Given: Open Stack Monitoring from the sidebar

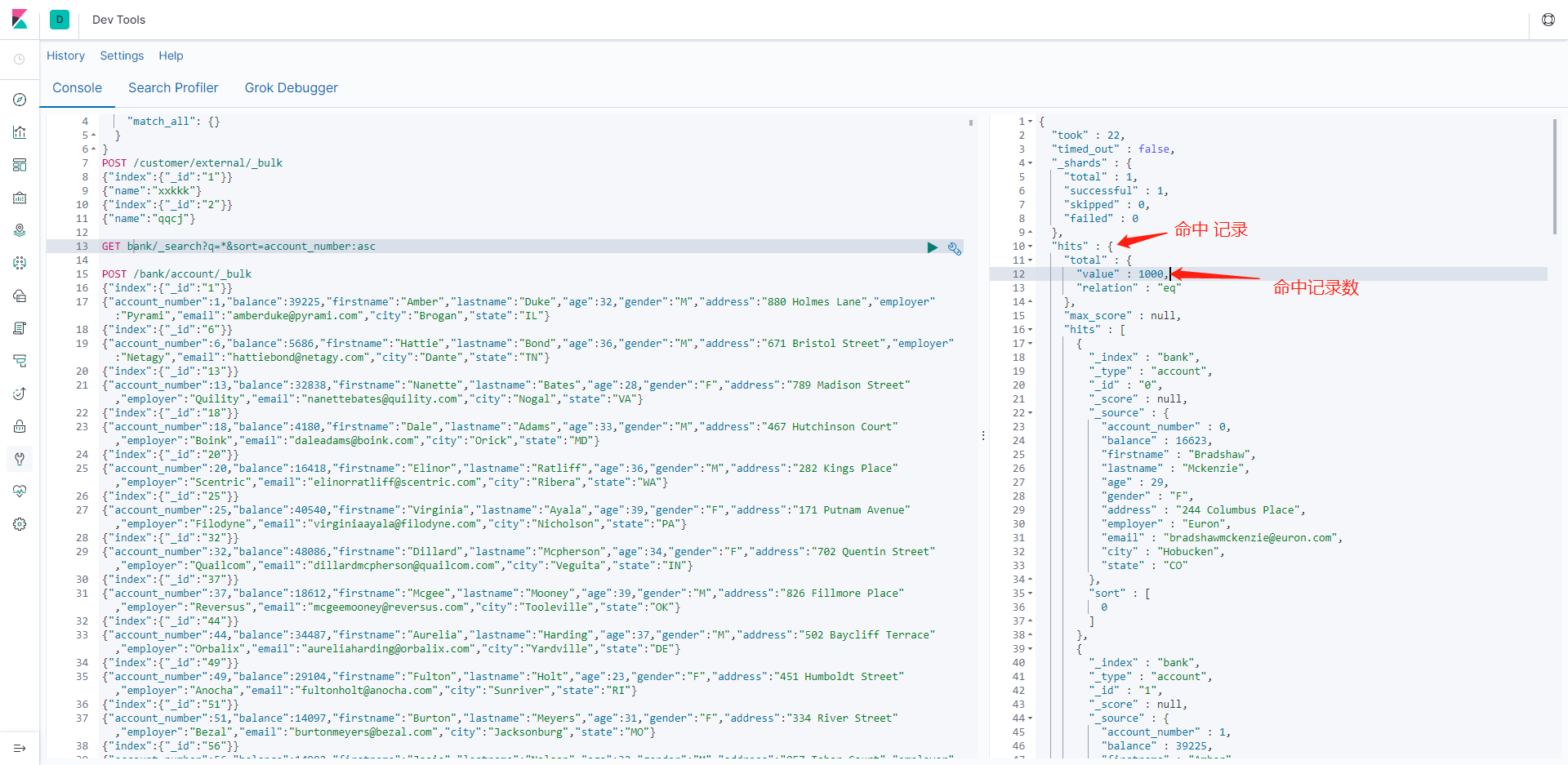Looking at the screenshot, I should (x=20, y=491).
